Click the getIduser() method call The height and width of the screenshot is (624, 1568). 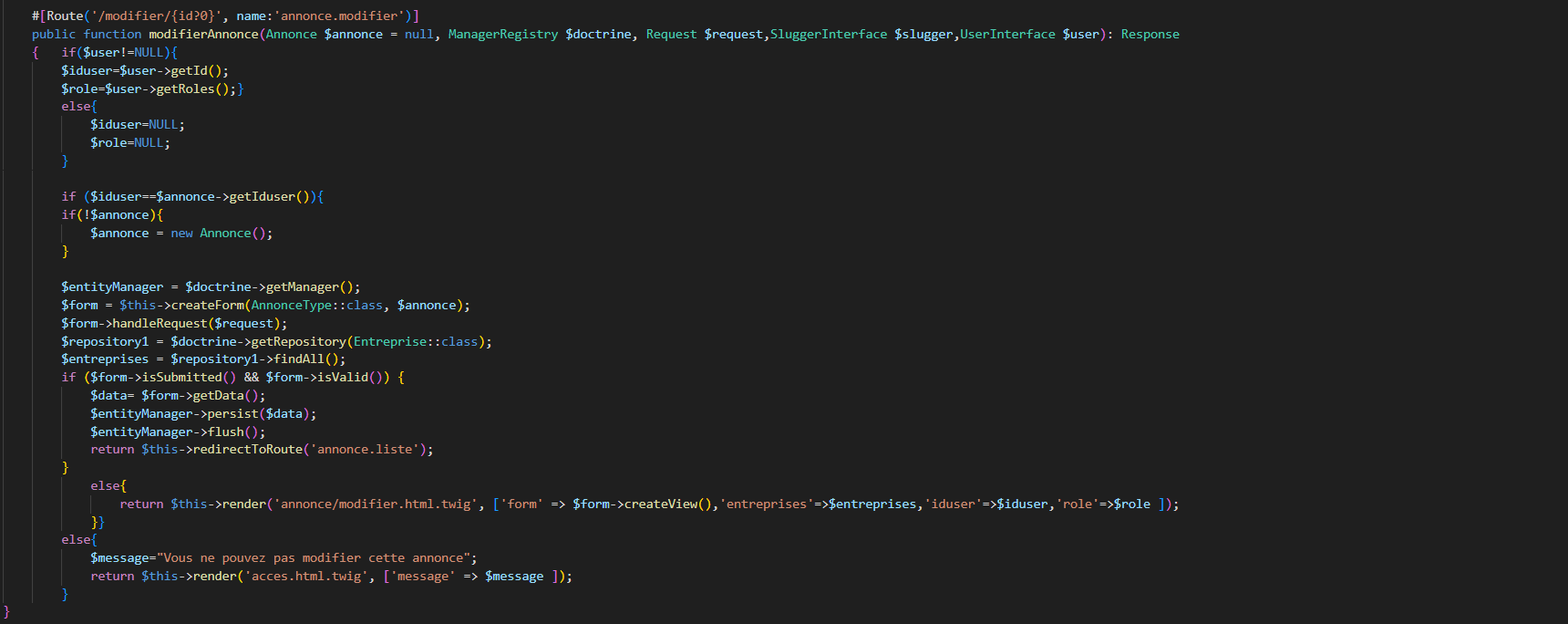(x=270, y=196)
